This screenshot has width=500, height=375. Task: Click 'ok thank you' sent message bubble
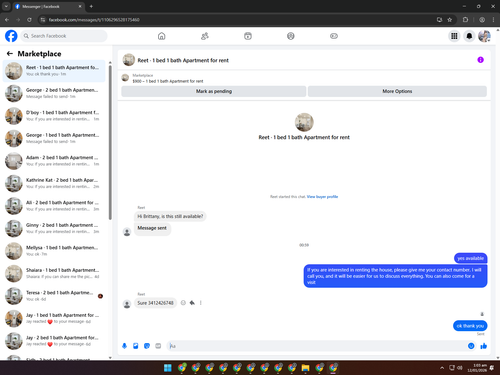[470, 326]
